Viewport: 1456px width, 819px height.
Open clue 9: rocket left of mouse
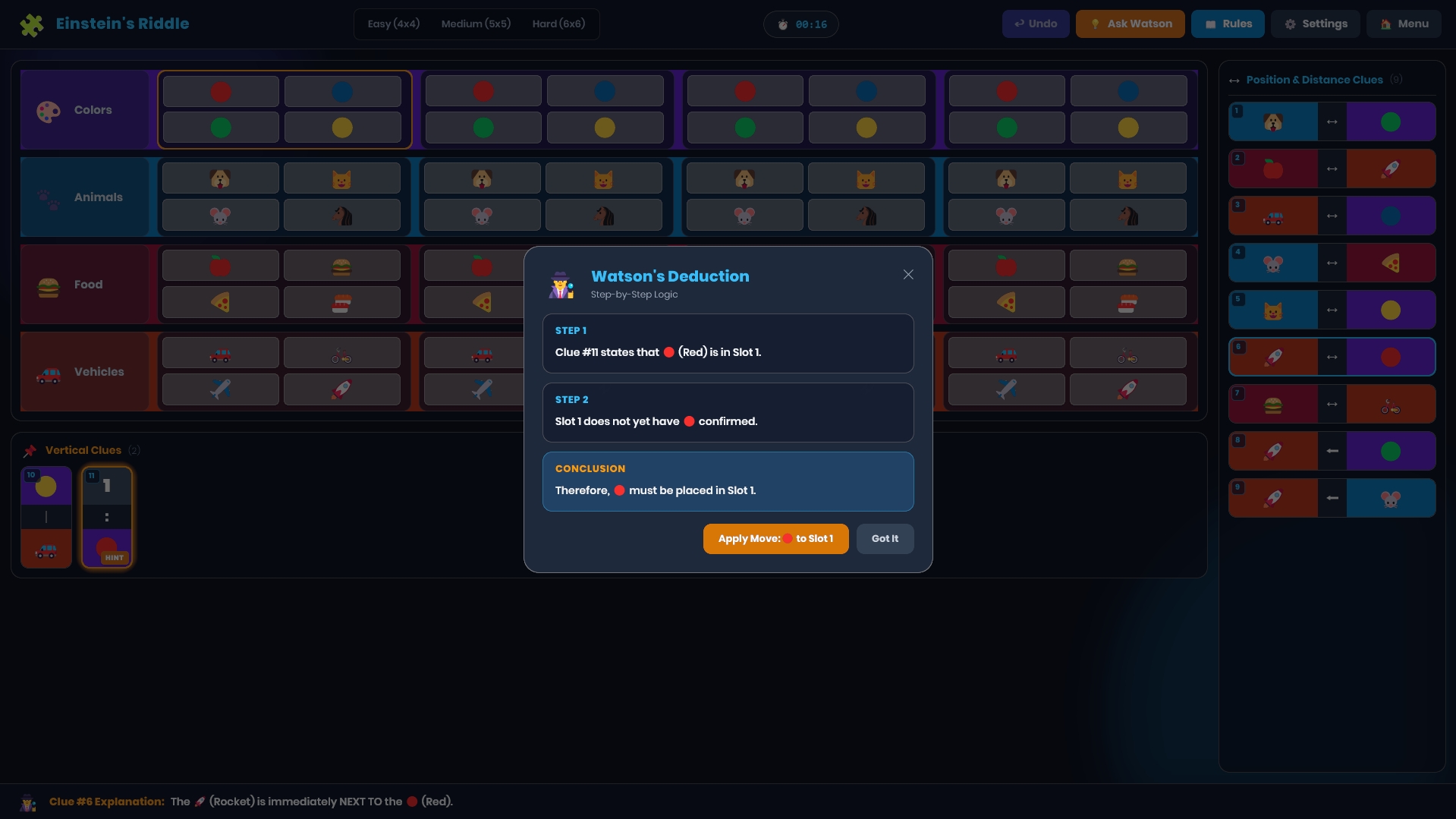pyautogui.click(x=1332, y=498)
